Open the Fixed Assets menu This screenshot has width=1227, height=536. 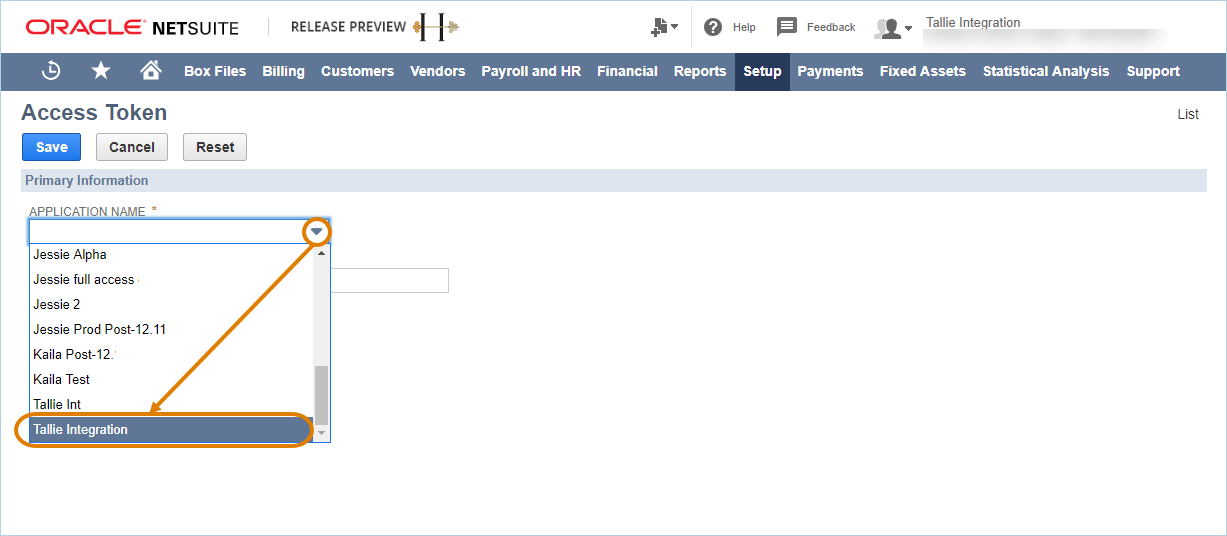tap(923, 71)
